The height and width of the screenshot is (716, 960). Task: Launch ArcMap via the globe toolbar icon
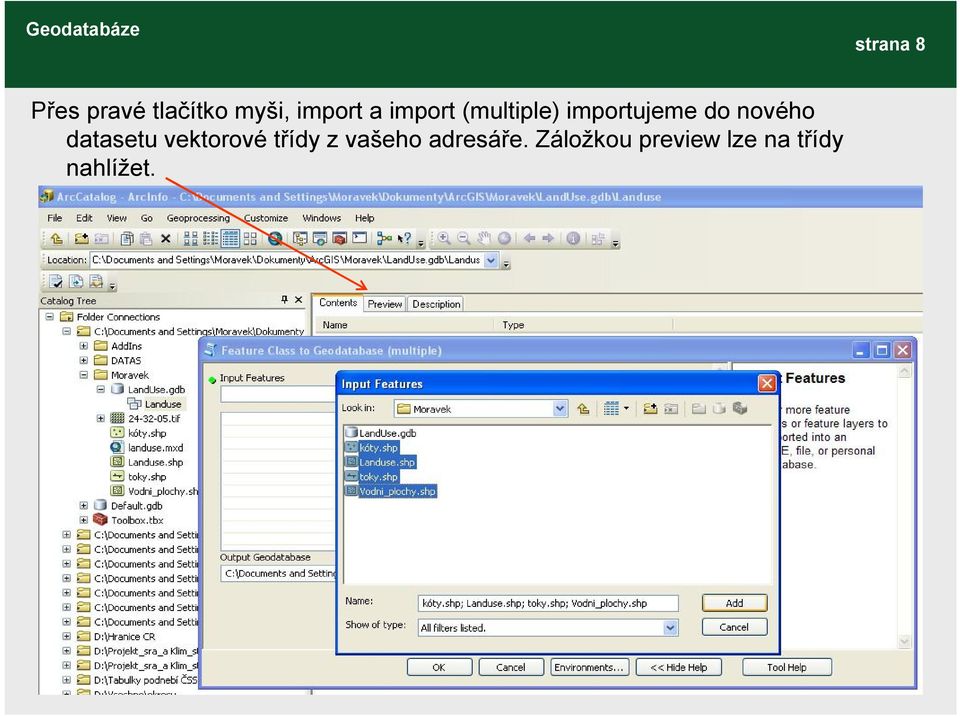tap(275, 239)
